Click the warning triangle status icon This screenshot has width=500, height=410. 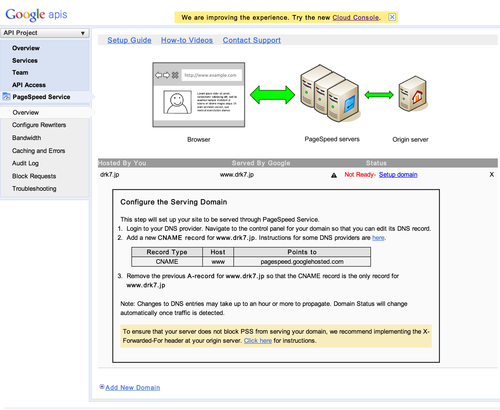tap(334, 175)
